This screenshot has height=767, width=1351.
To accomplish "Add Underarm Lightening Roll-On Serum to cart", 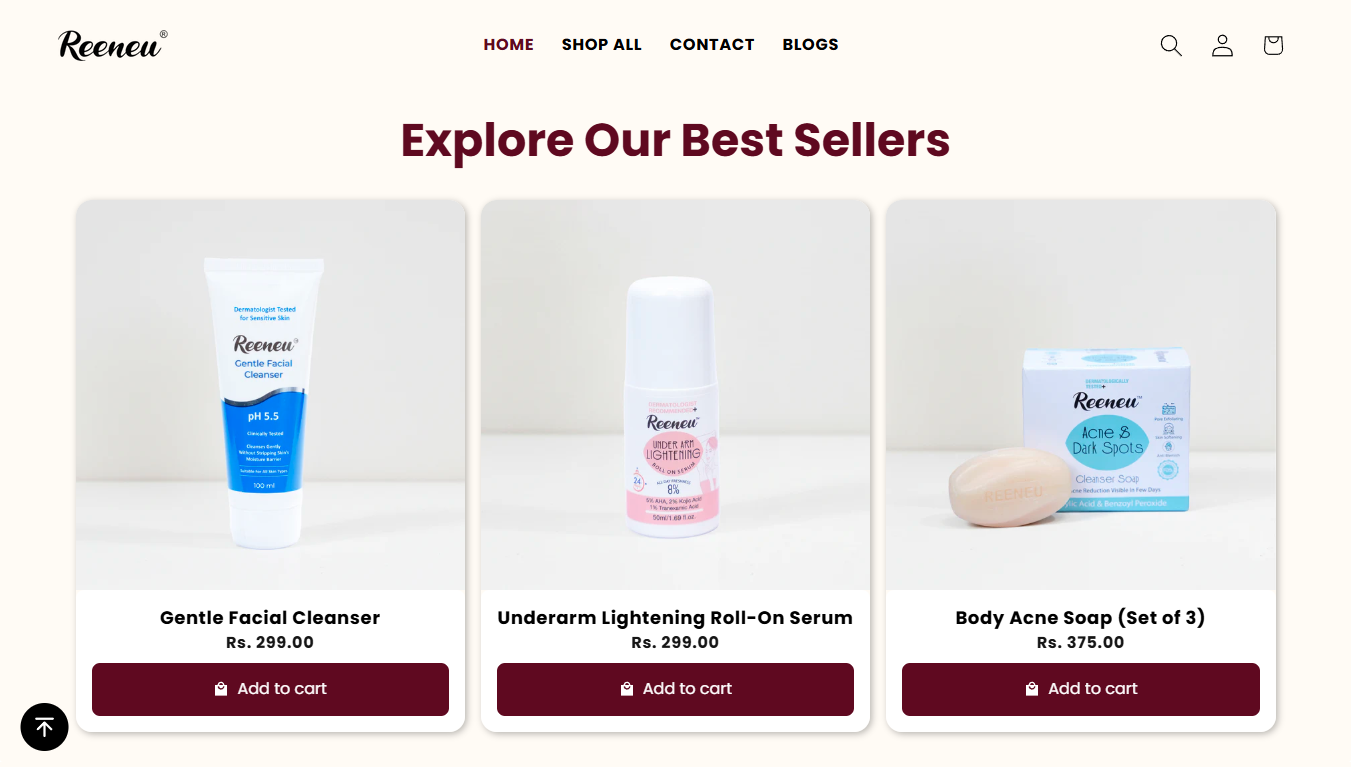I will pos(675,689).
